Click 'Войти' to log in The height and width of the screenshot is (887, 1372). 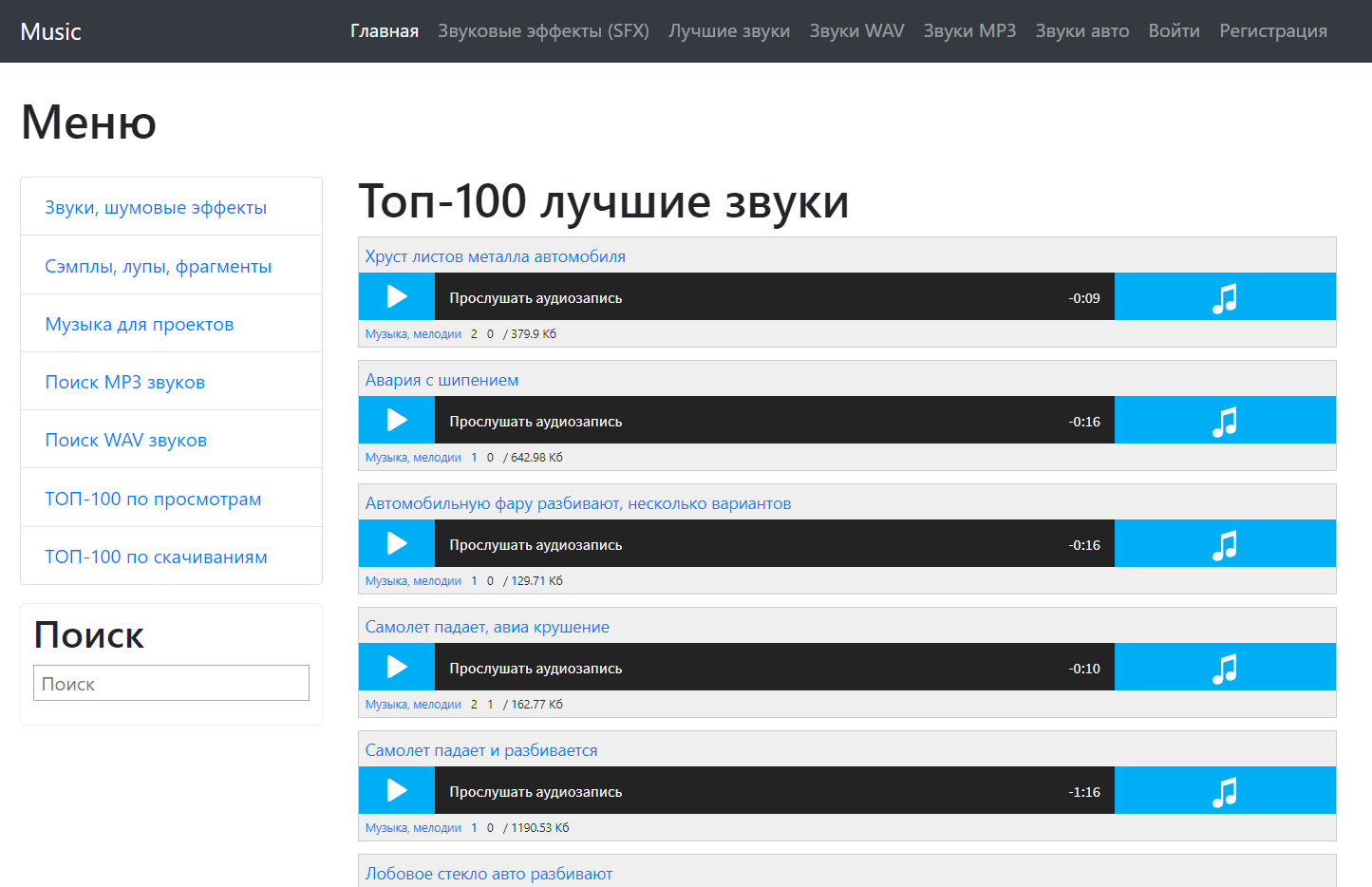tap(1174, 31)
